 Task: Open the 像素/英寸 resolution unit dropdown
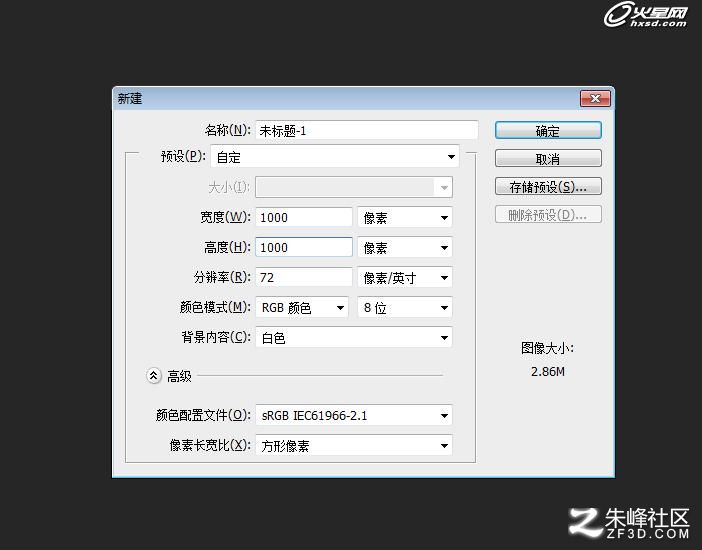(405, 277)
